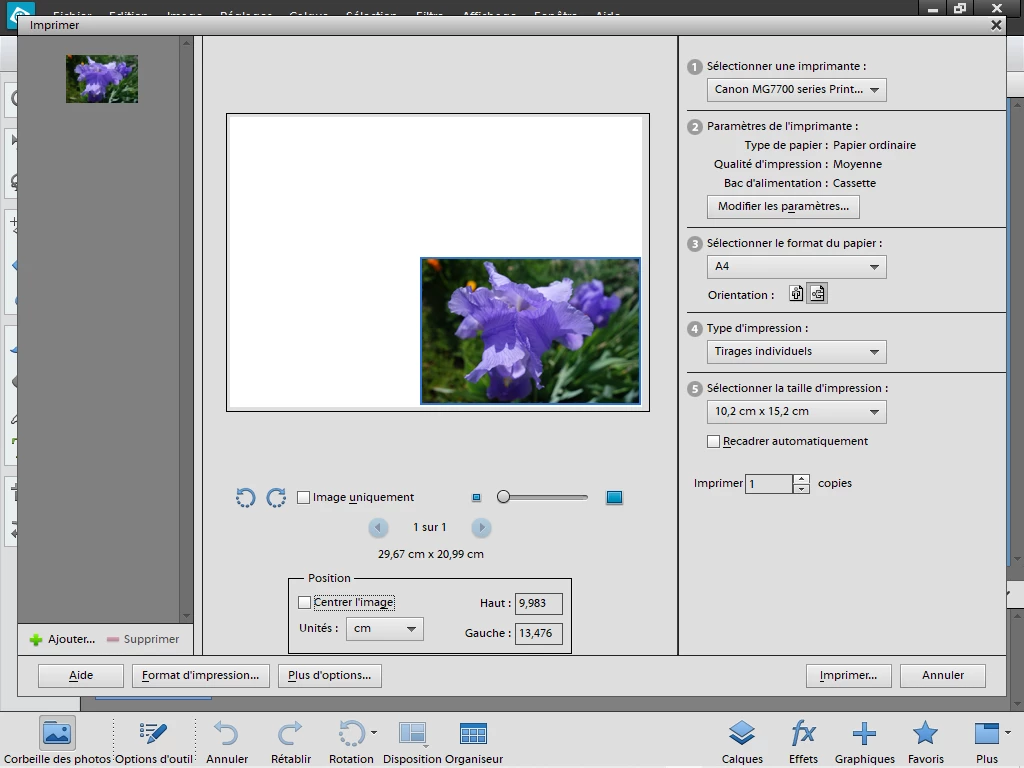Adjust image zoom slider handle

503,497
